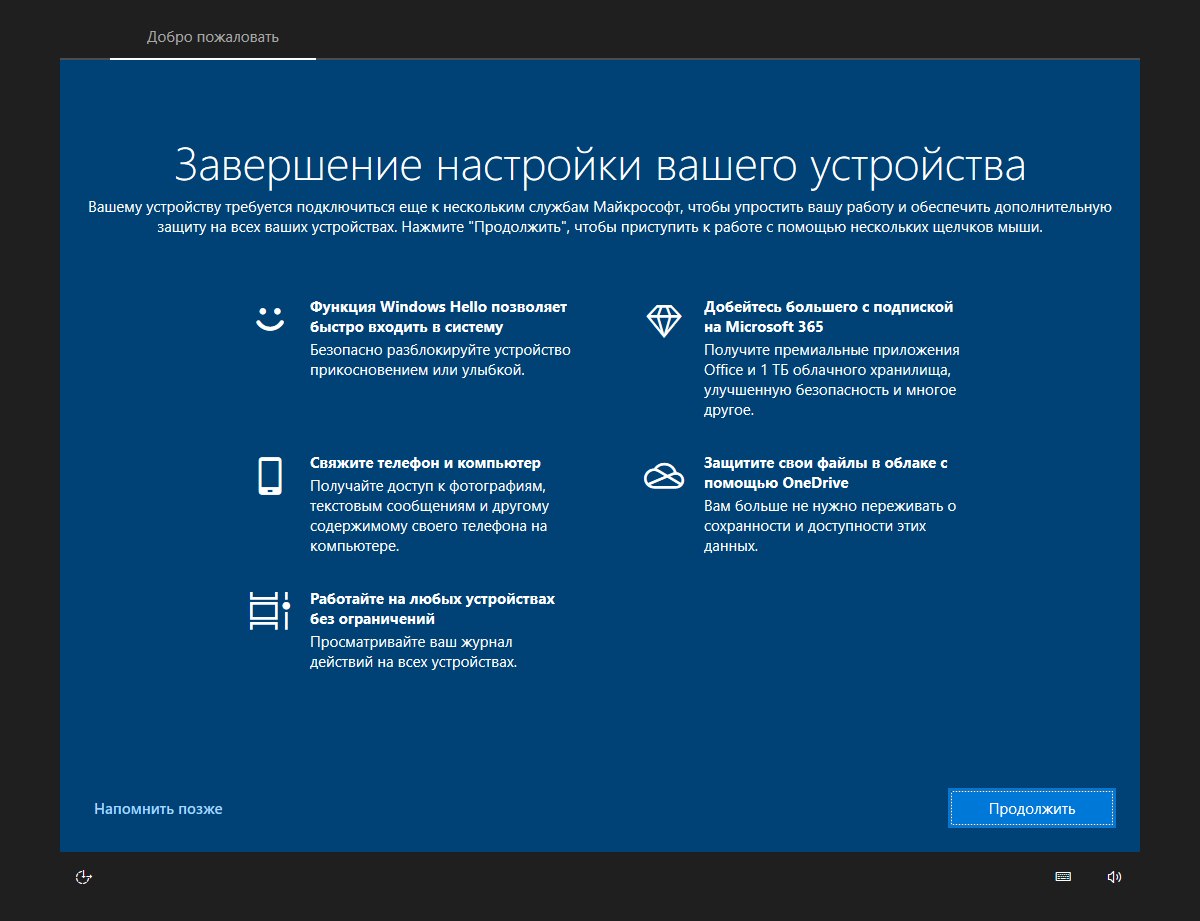
Task: Click the heading Свяжите телефон и компьютер
Action: [425, 463]
